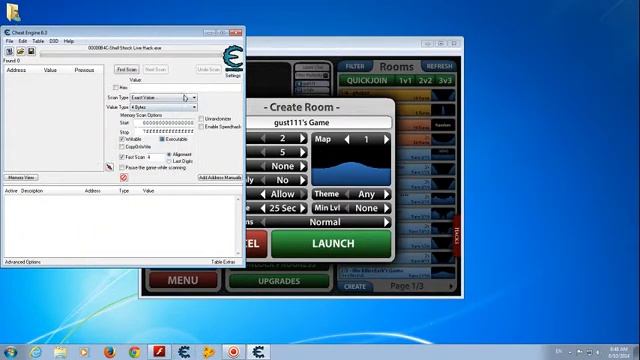Open the Value Type dropdown
Screen dimensions: 640x360
click(x=164, y=107)
